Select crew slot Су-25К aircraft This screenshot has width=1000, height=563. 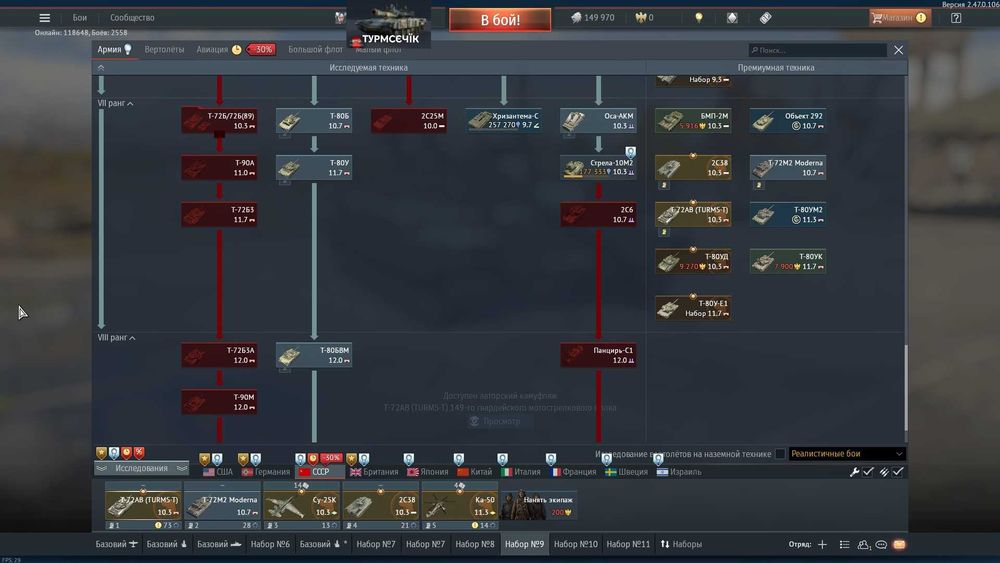[x=302, y=505]
